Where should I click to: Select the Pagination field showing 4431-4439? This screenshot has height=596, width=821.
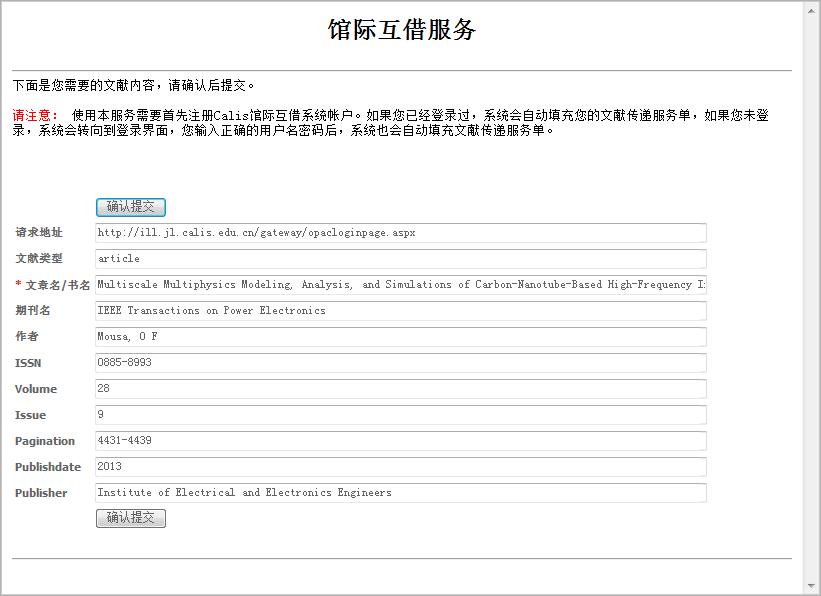coord(400,441)
